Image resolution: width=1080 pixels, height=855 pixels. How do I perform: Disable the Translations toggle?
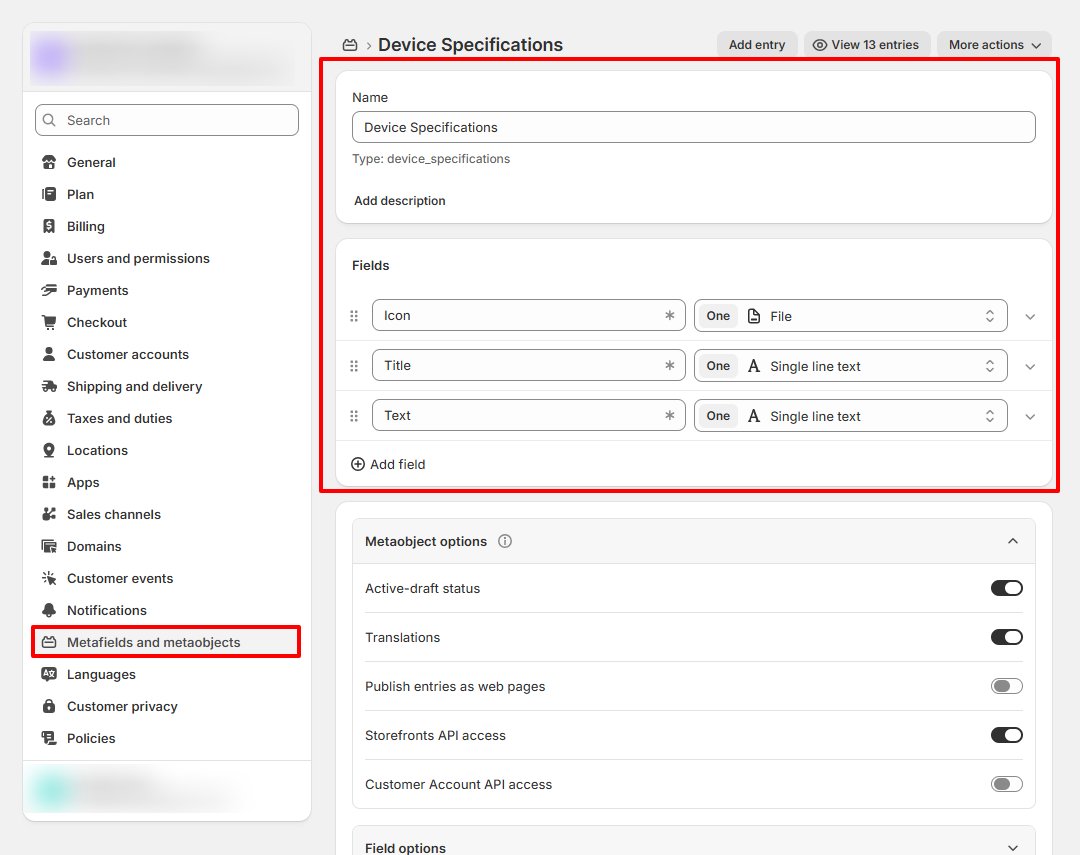click(1006, 637)
